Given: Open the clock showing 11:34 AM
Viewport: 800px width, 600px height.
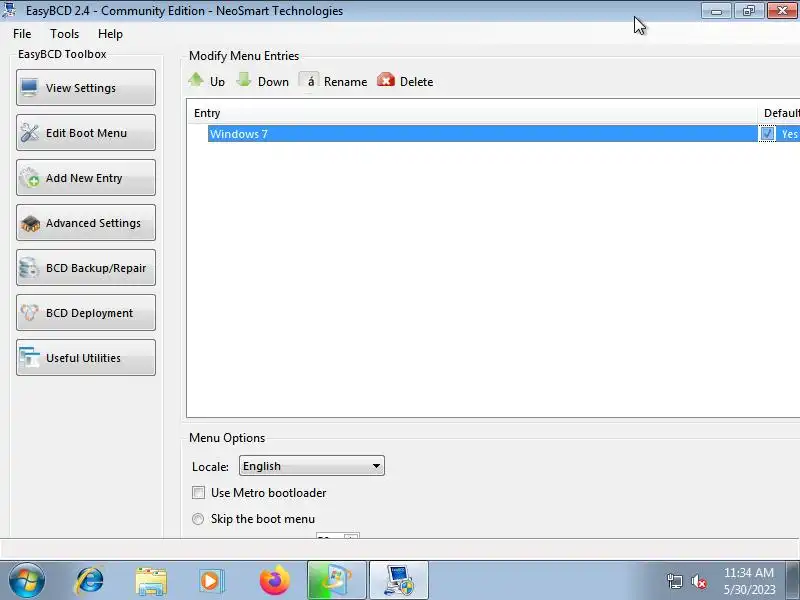Looking at the screenshot, I should click(749, 581).
